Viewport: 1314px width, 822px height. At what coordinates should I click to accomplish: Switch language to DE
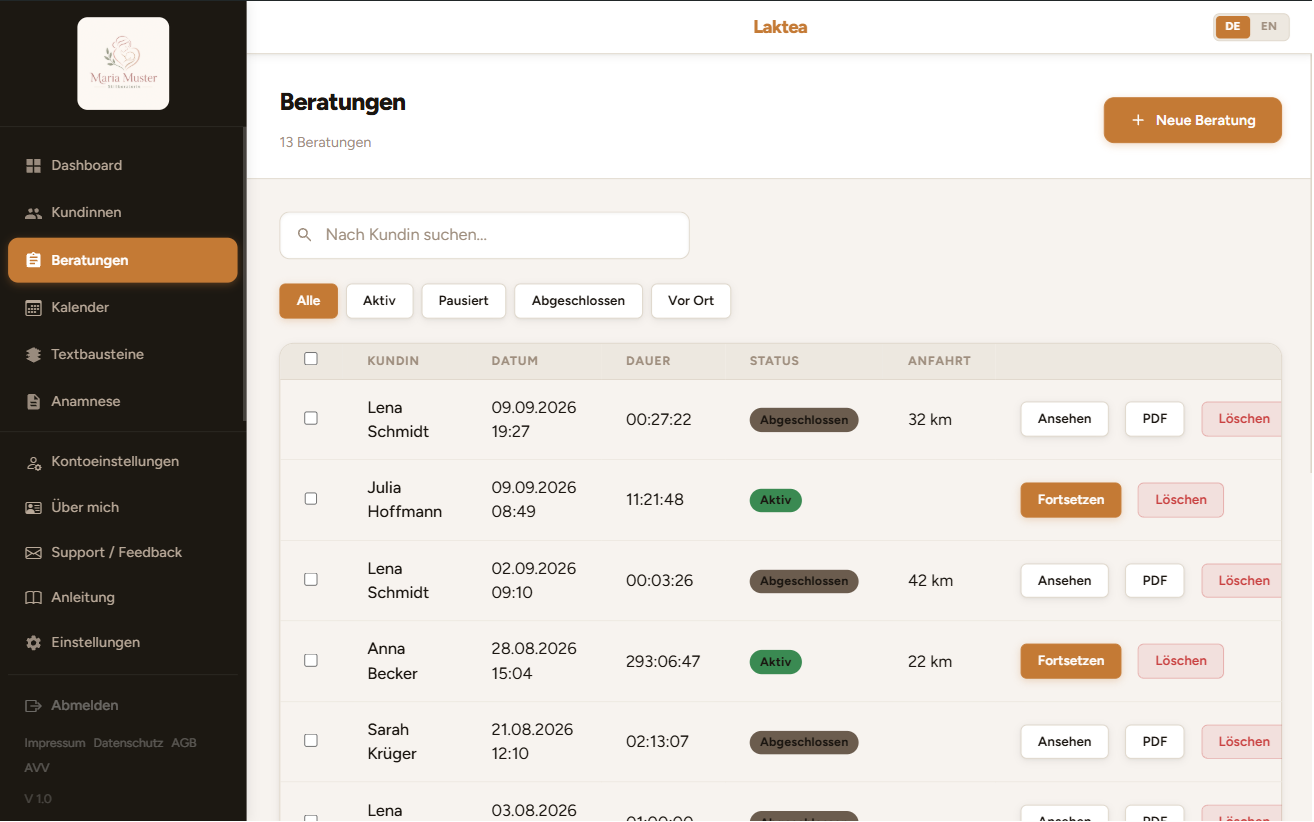point(1232,27)
